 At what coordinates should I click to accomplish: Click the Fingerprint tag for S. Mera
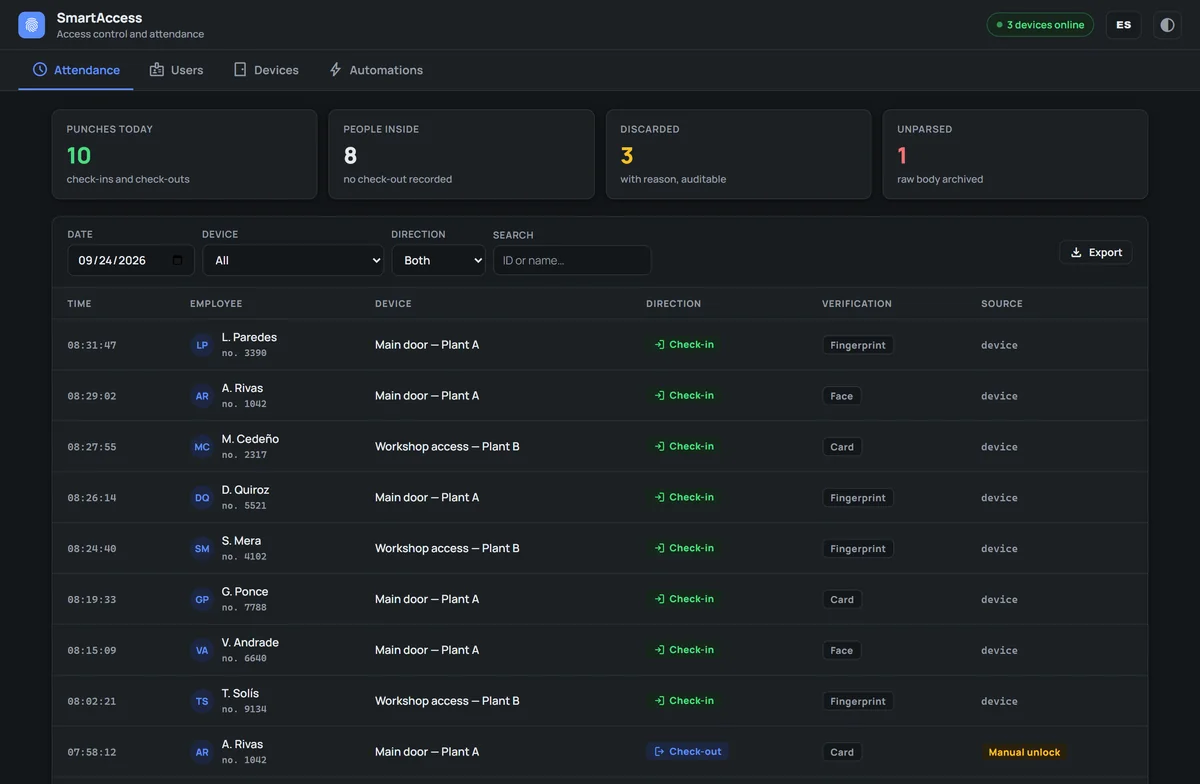[858, 549]
